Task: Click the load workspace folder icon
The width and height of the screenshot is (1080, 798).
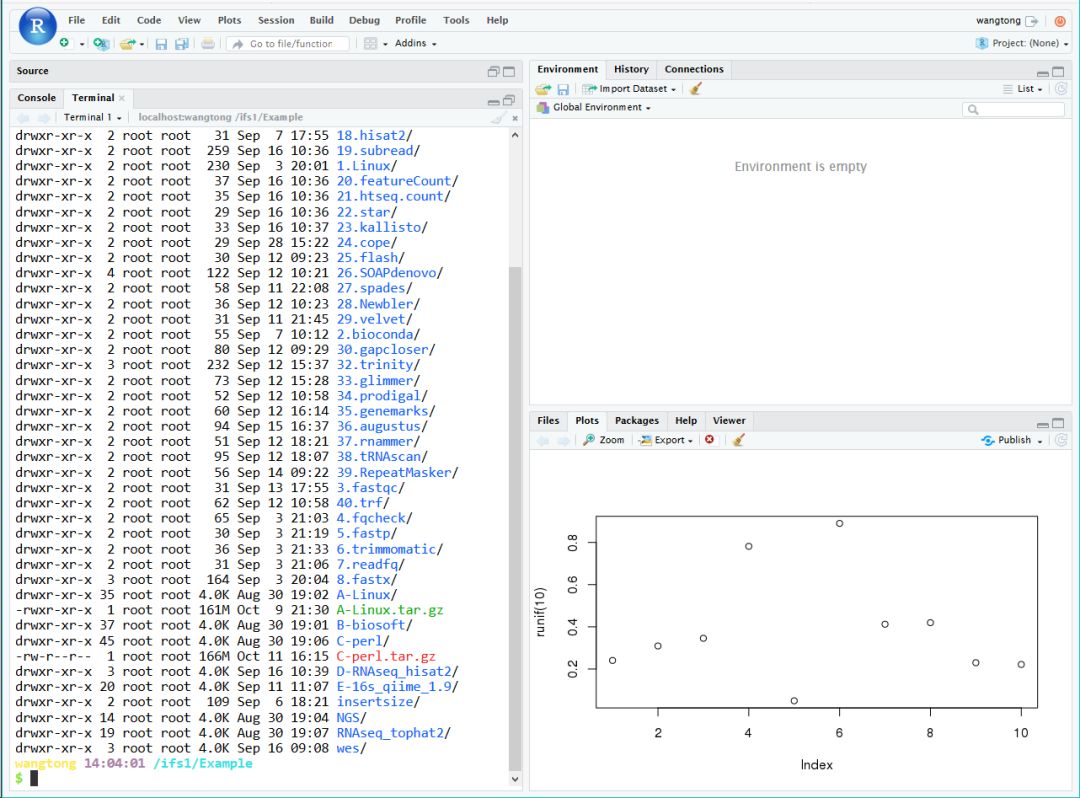Action: tap(543, 89)
